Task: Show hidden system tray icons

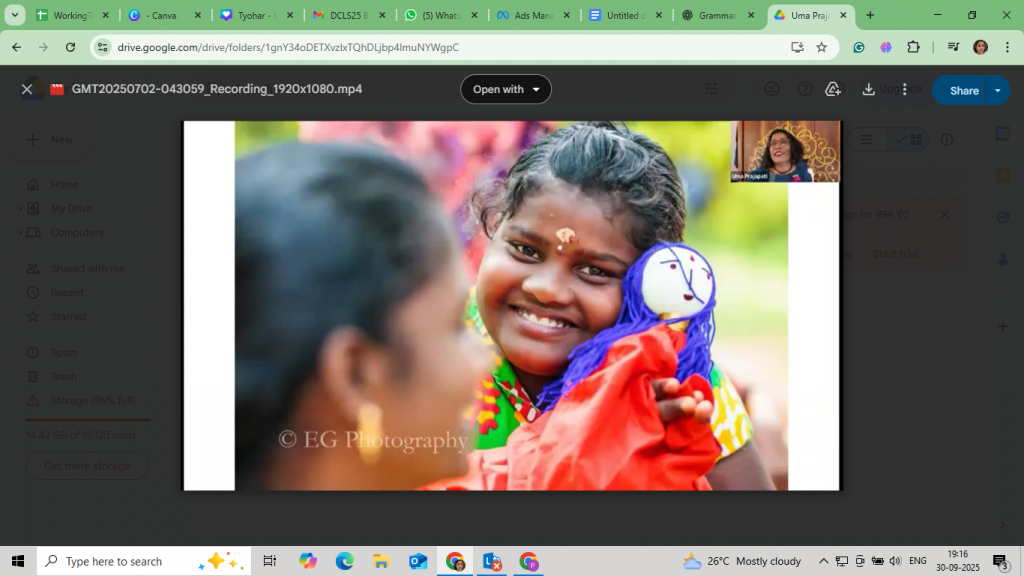Action: [x=823, y=561]
